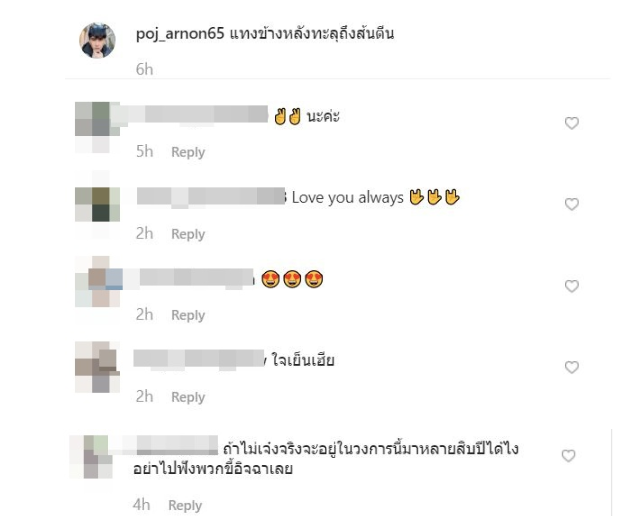Reply to the ใจเย็นเฮีย comment
This screenshot has width=644, height=516.
(x=188, y=397)
